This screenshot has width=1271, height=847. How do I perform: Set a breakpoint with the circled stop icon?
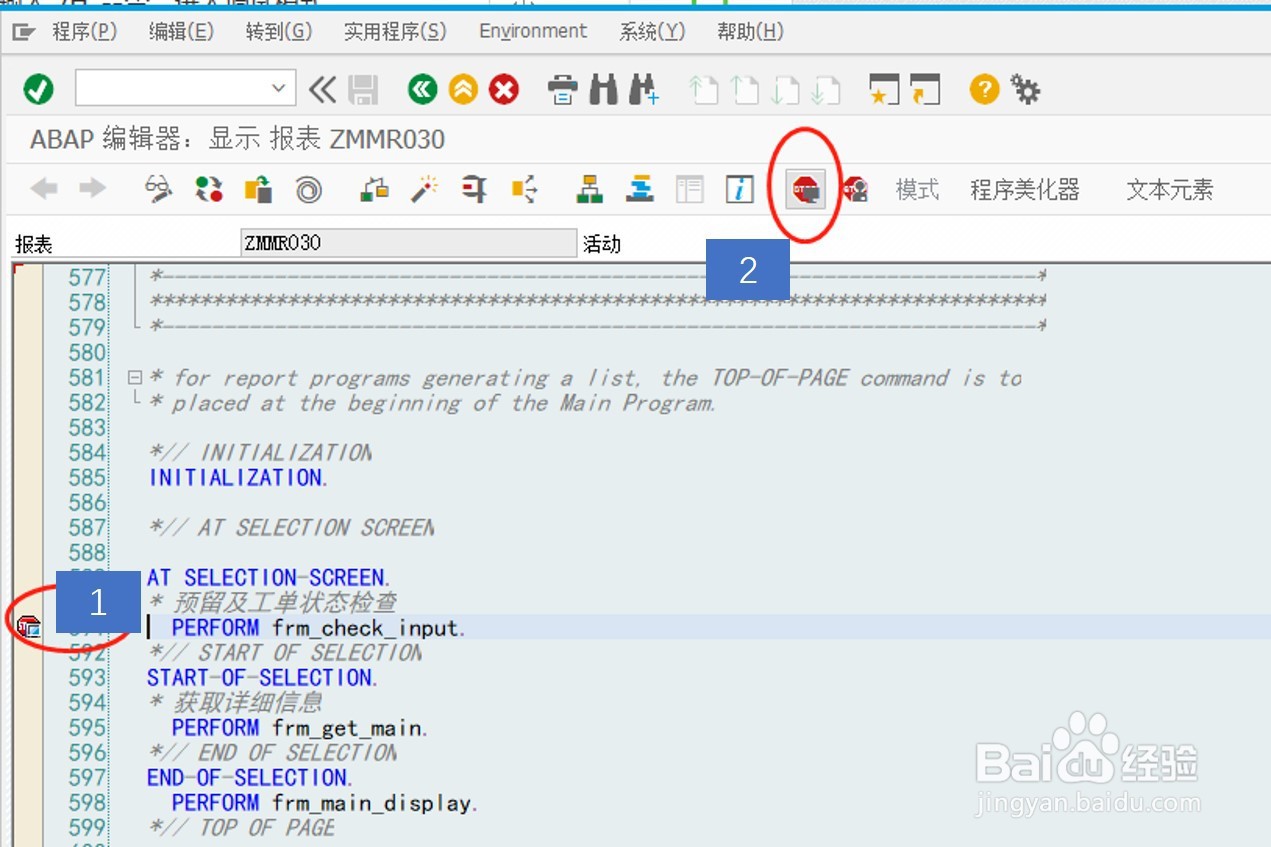pyautogui.click(x=805, y=188)
